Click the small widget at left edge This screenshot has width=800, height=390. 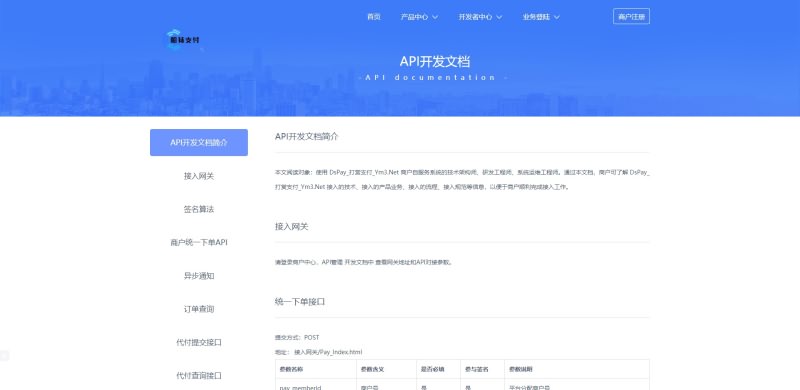(x=4, y=356)
